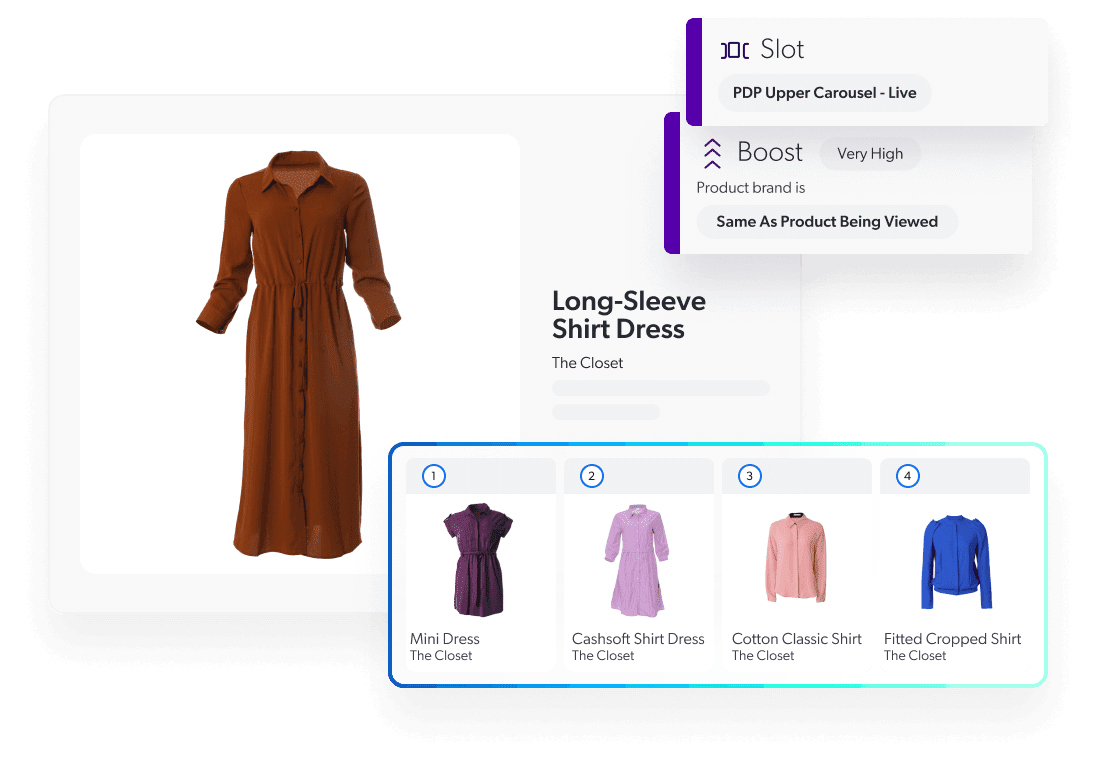Screen dimensions: 1096x767
Task: Click the purple Boost sidebar marker
Action: click(x=671, y=183)
